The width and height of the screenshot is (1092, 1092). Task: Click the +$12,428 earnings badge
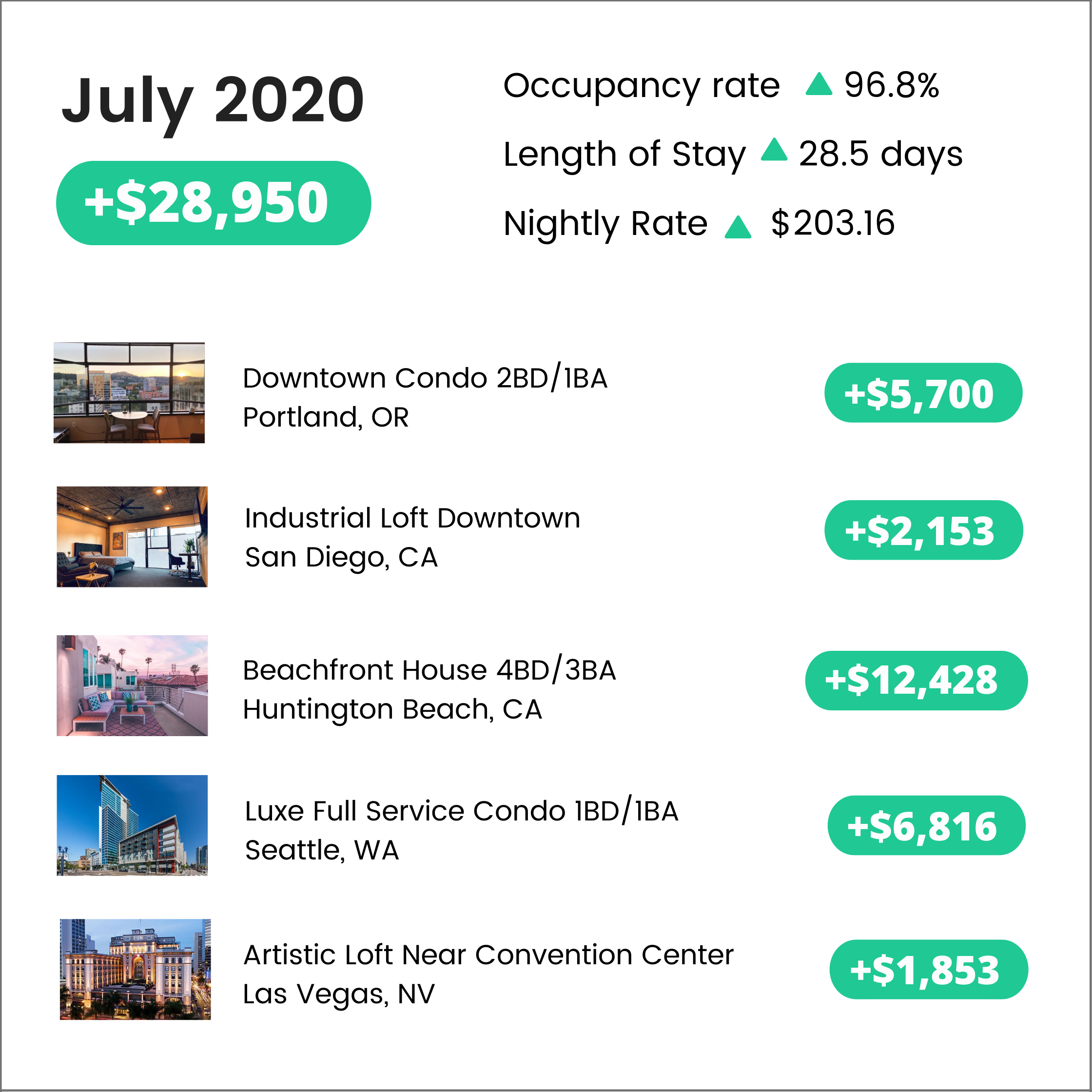coord(916,680)
